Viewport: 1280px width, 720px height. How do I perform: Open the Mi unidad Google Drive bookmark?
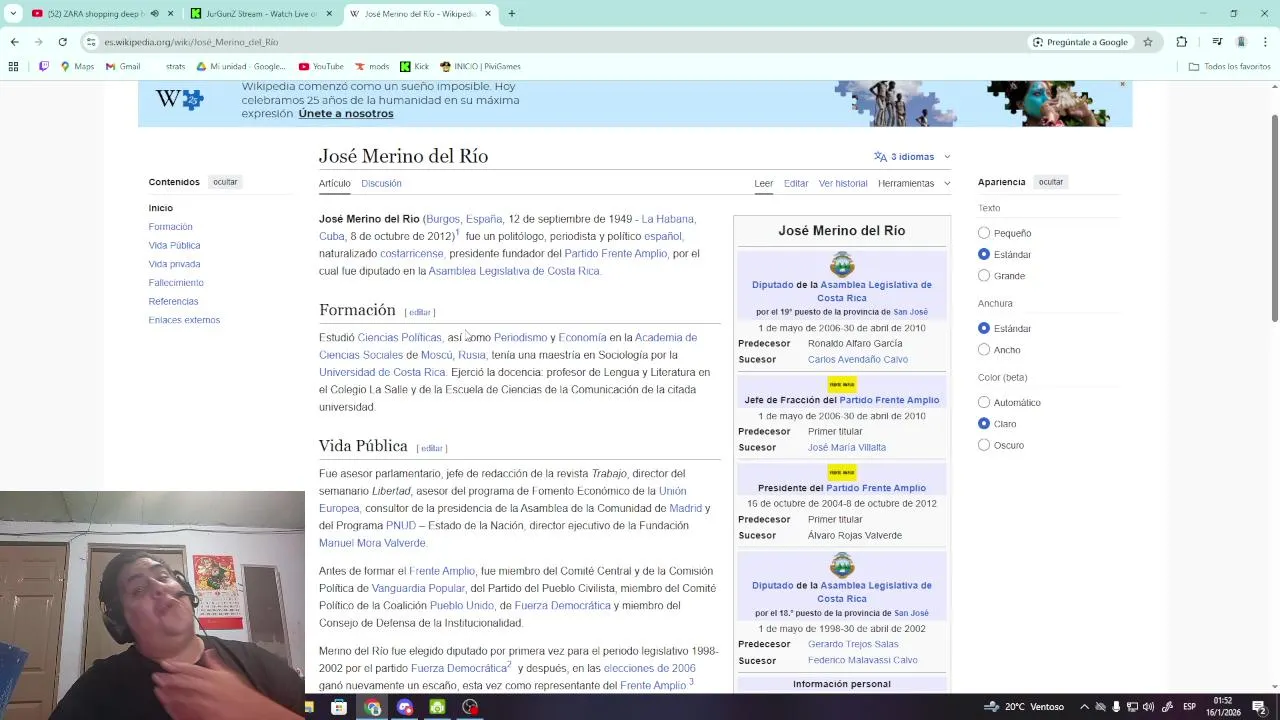241,66
